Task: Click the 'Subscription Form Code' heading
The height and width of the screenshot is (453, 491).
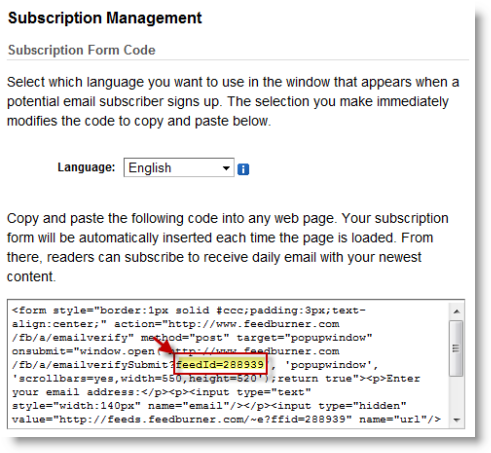Action: point(82,50)
